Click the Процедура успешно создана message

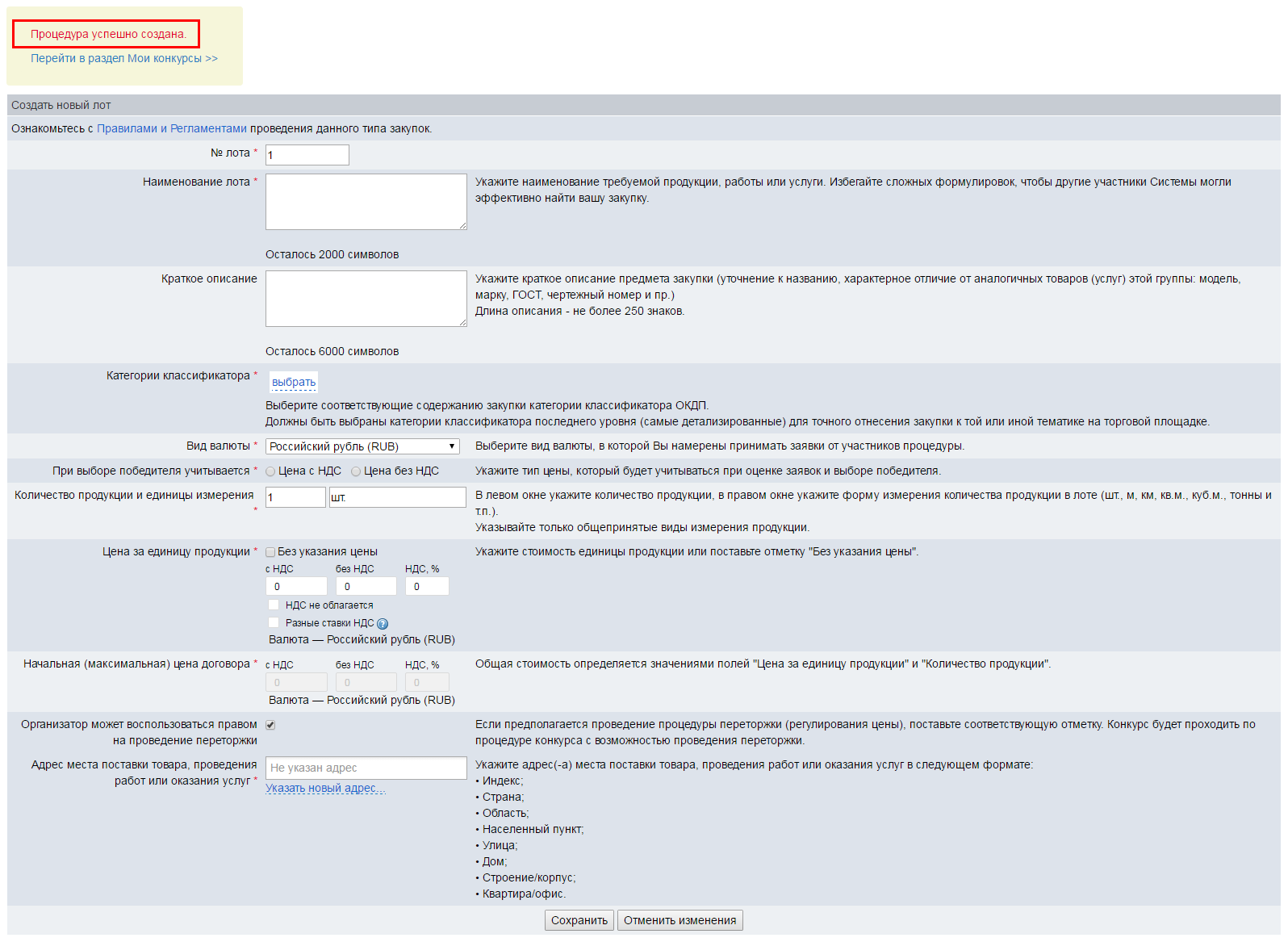coord(108,34)
